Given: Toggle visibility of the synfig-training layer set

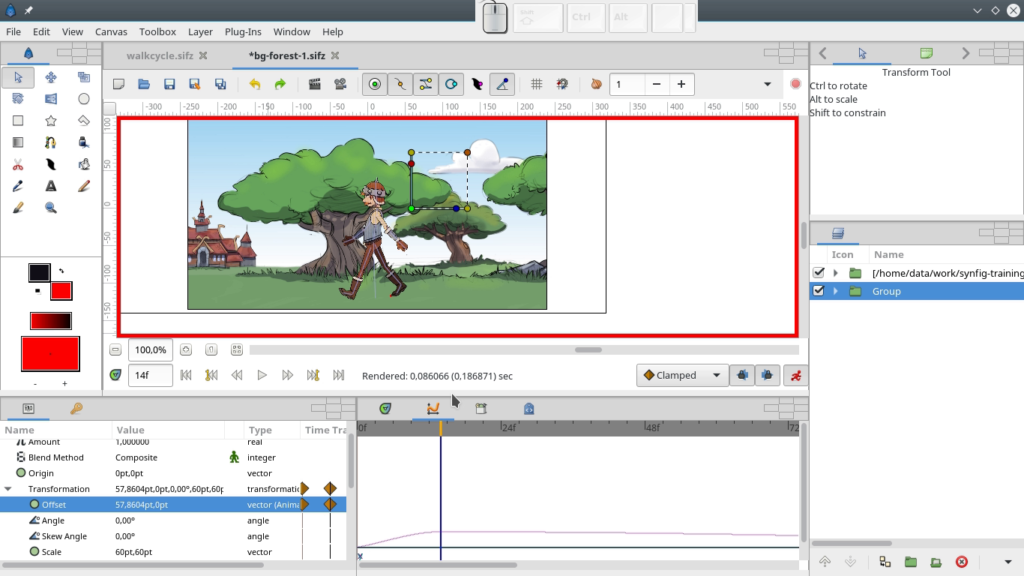Looking at the screenshot, I should 818,271.
